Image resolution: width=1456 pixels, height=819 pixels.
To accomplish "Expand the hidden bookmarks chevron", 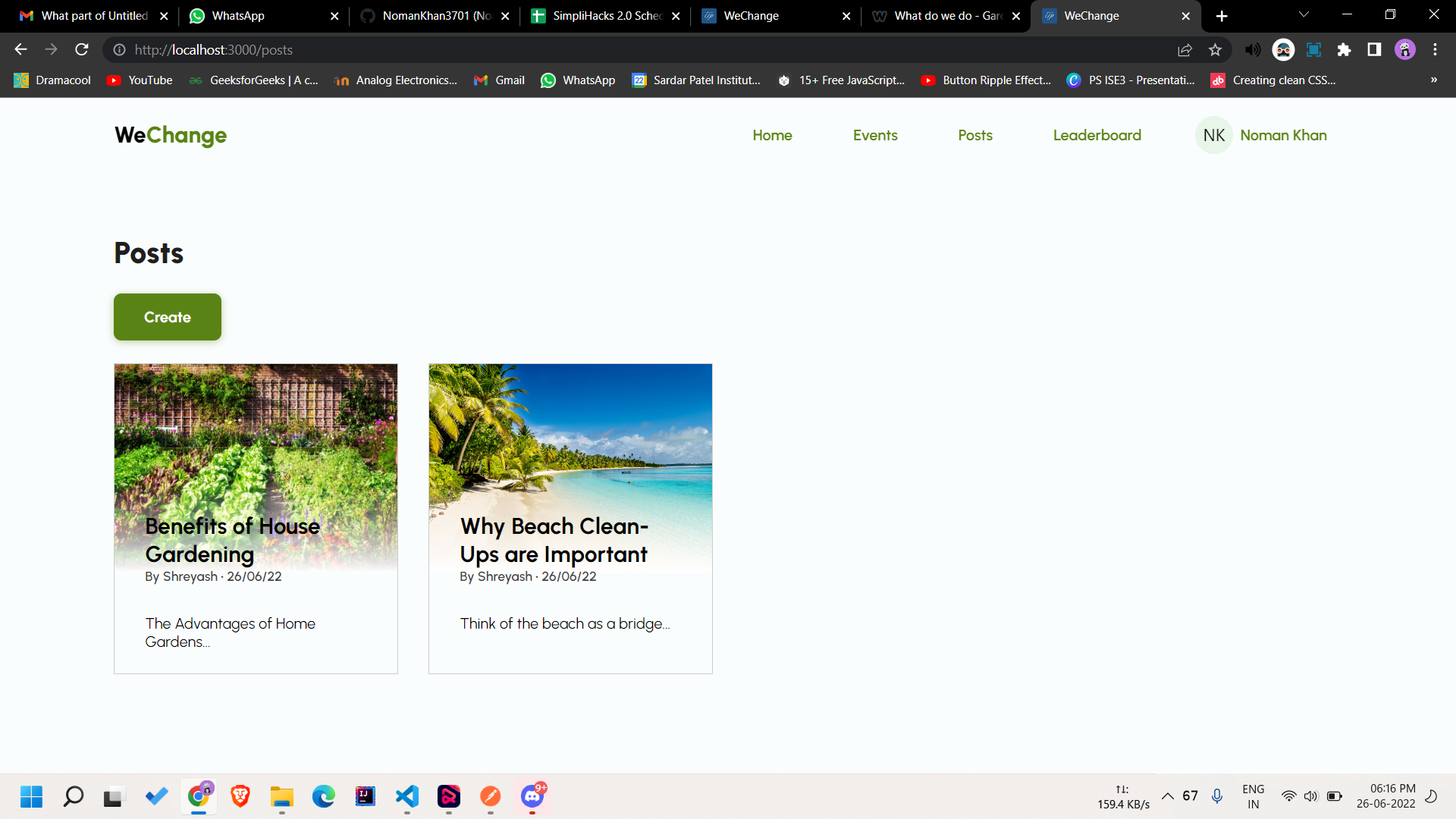I will click(x=1433, y=80).
